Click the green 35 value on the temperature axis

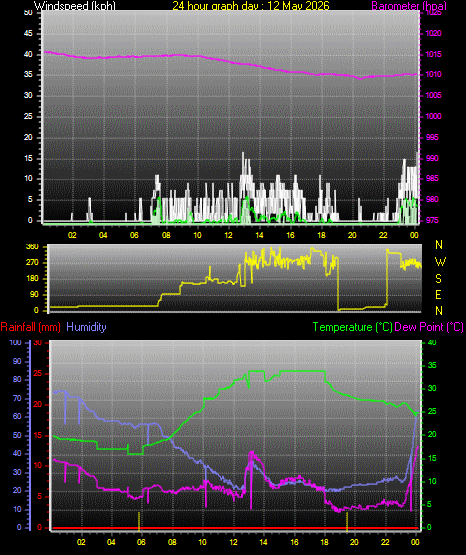(x=432, y=365)
